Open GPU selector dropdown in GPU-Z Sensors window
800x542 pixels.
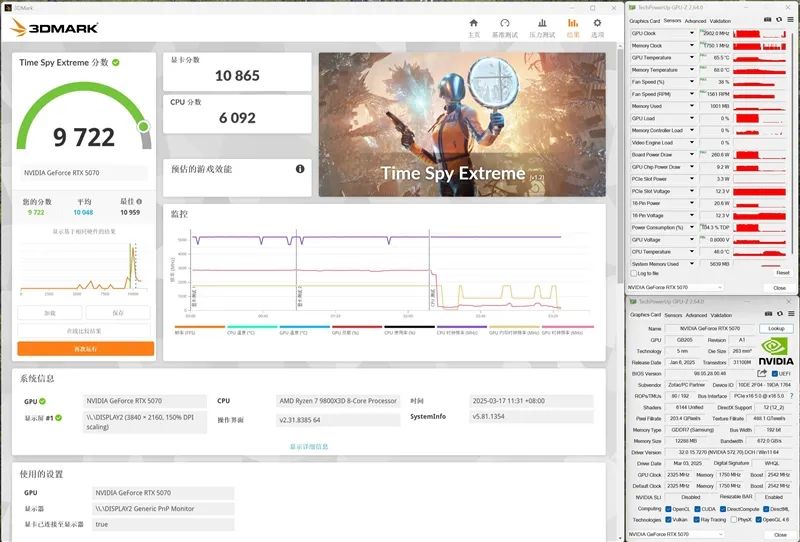point(674,287)
